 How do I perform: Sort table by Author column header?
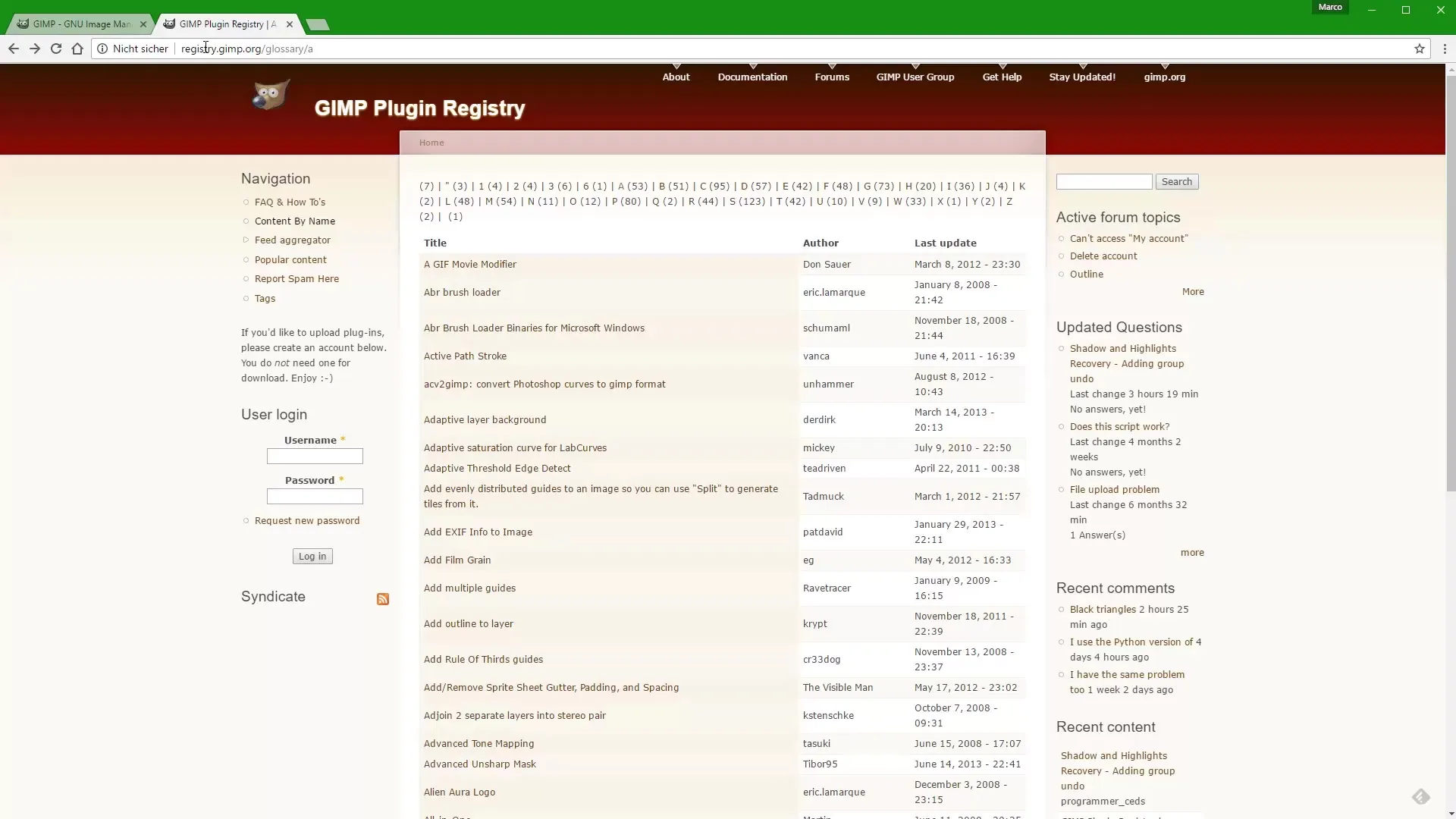pyautogui.click(x=821, y=243)
